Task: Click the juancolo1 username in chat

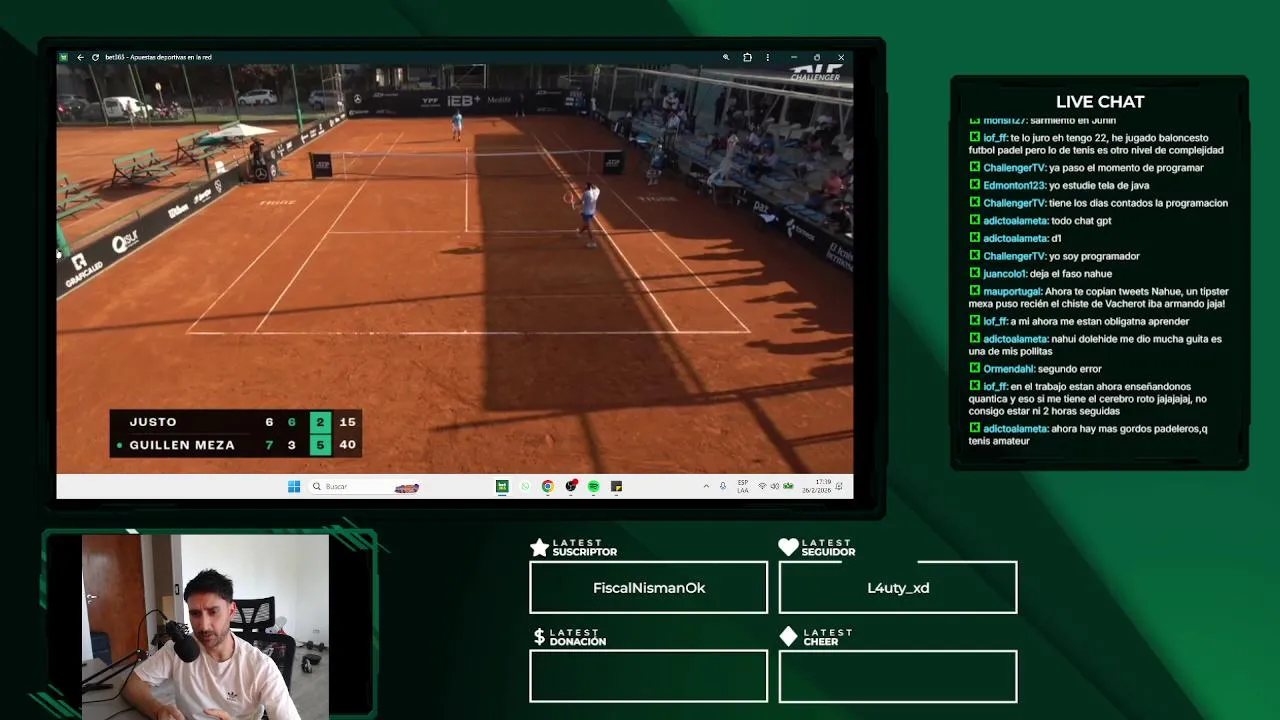Action: (1005, 273)
